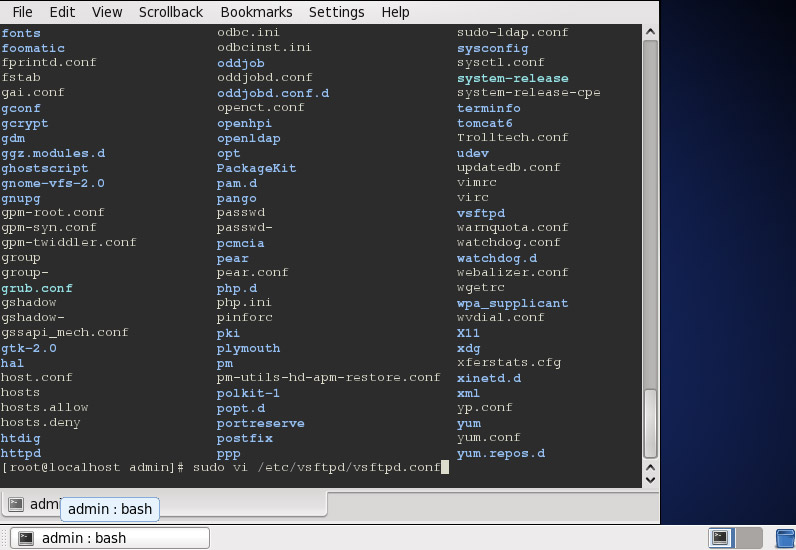Click the hosts.allow file name
This screenshot has width=796, height=550.
[45, 407]
